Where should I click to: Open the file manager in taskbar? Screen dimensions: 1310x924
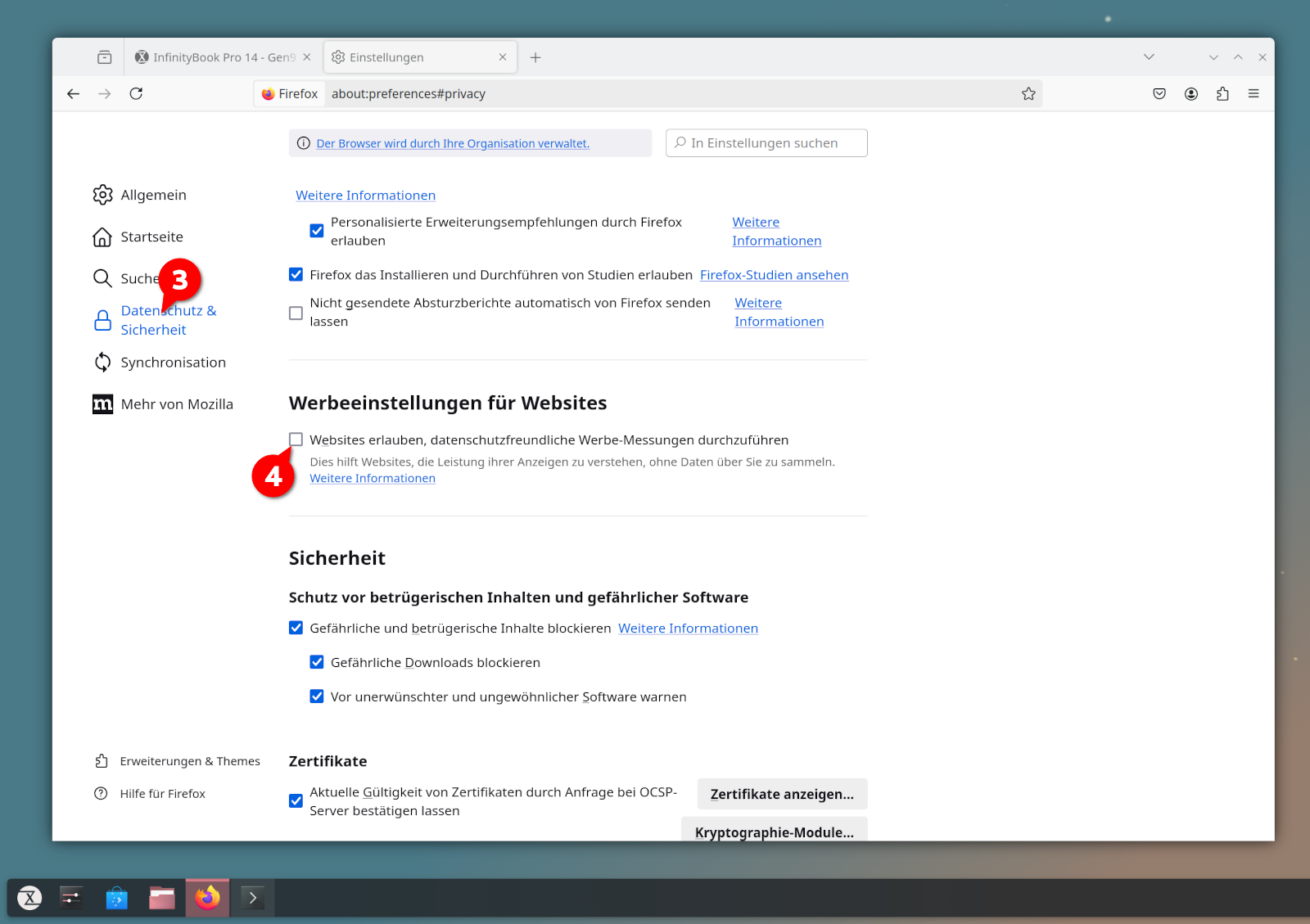[162, 898]
